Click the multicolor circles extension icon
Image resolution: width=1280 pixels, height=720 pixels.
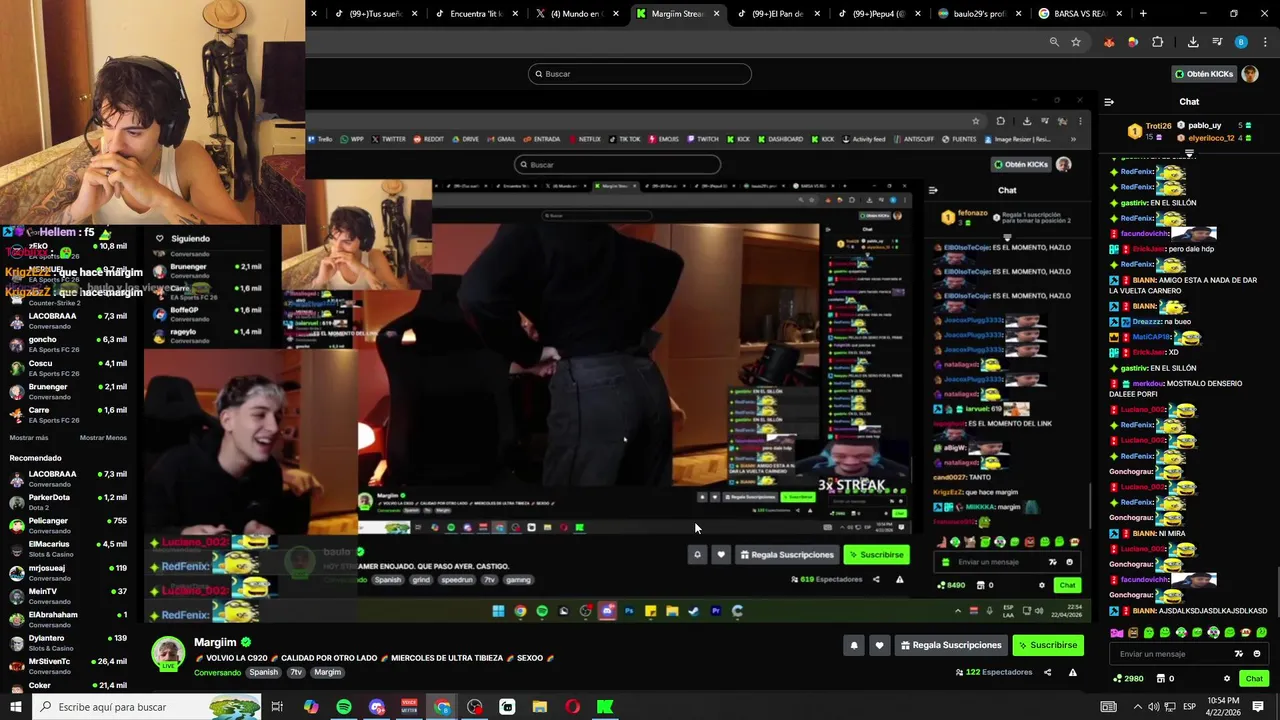click(1133, 42)
